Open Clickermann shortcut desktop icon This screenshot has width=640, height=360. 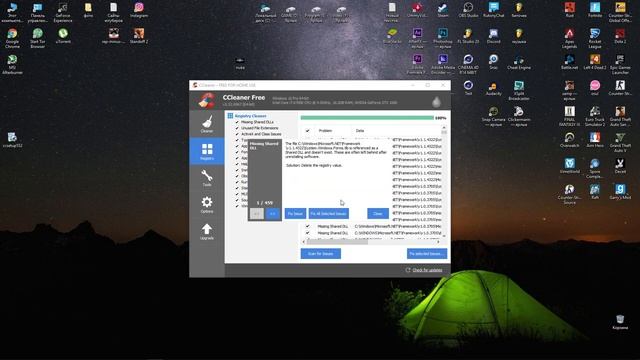[519, 116]
